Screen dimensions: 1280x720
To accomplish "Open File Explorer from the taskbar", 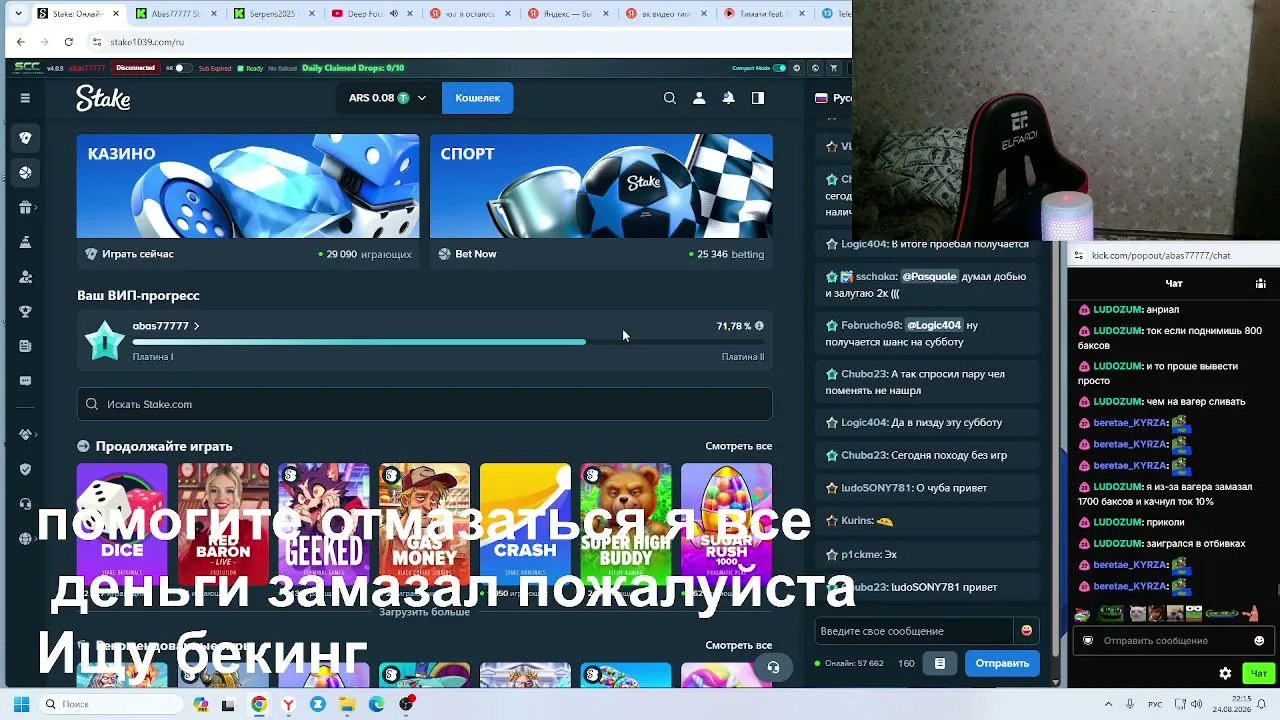I will click(x=347, y=704).
